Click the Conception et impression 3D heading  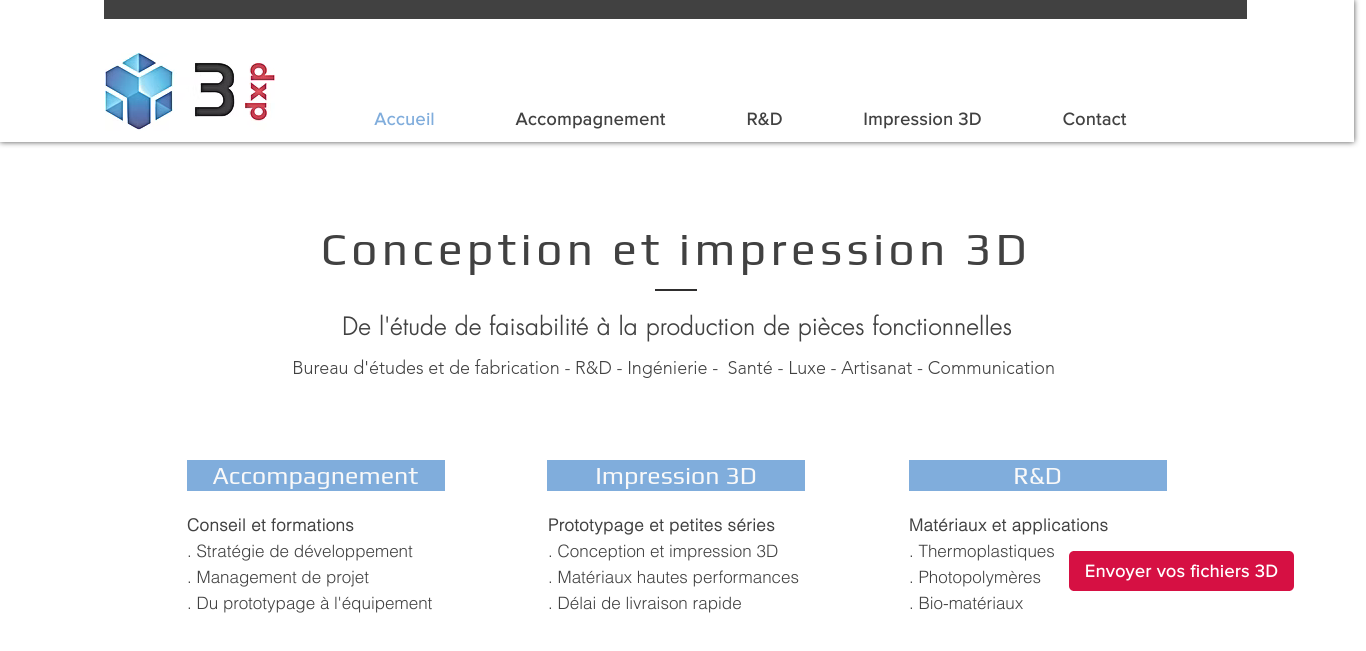pos(675,250)
